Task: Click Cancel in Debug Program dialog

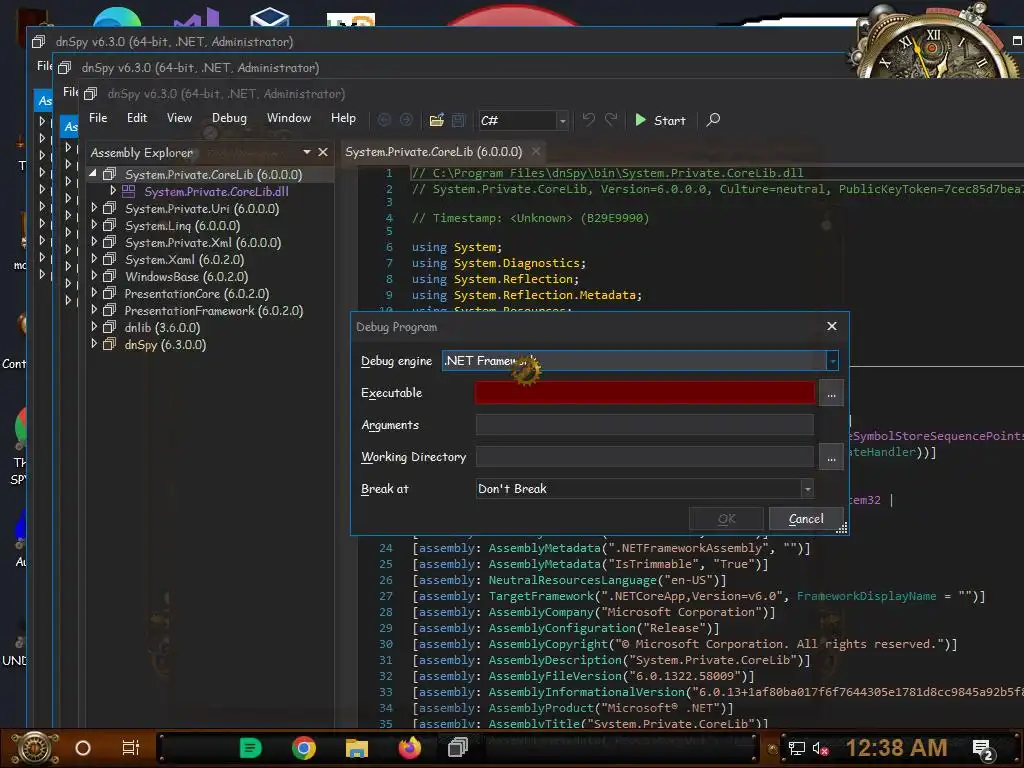Action: [x=806, y=519]
